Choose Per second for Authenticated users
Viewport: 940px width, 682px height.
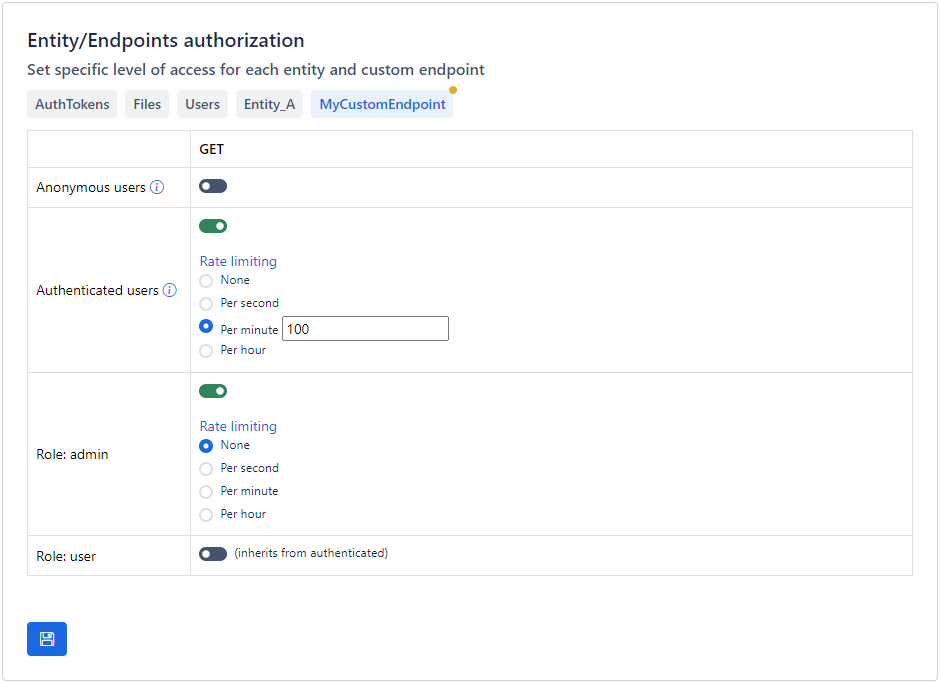coord(206,304)
